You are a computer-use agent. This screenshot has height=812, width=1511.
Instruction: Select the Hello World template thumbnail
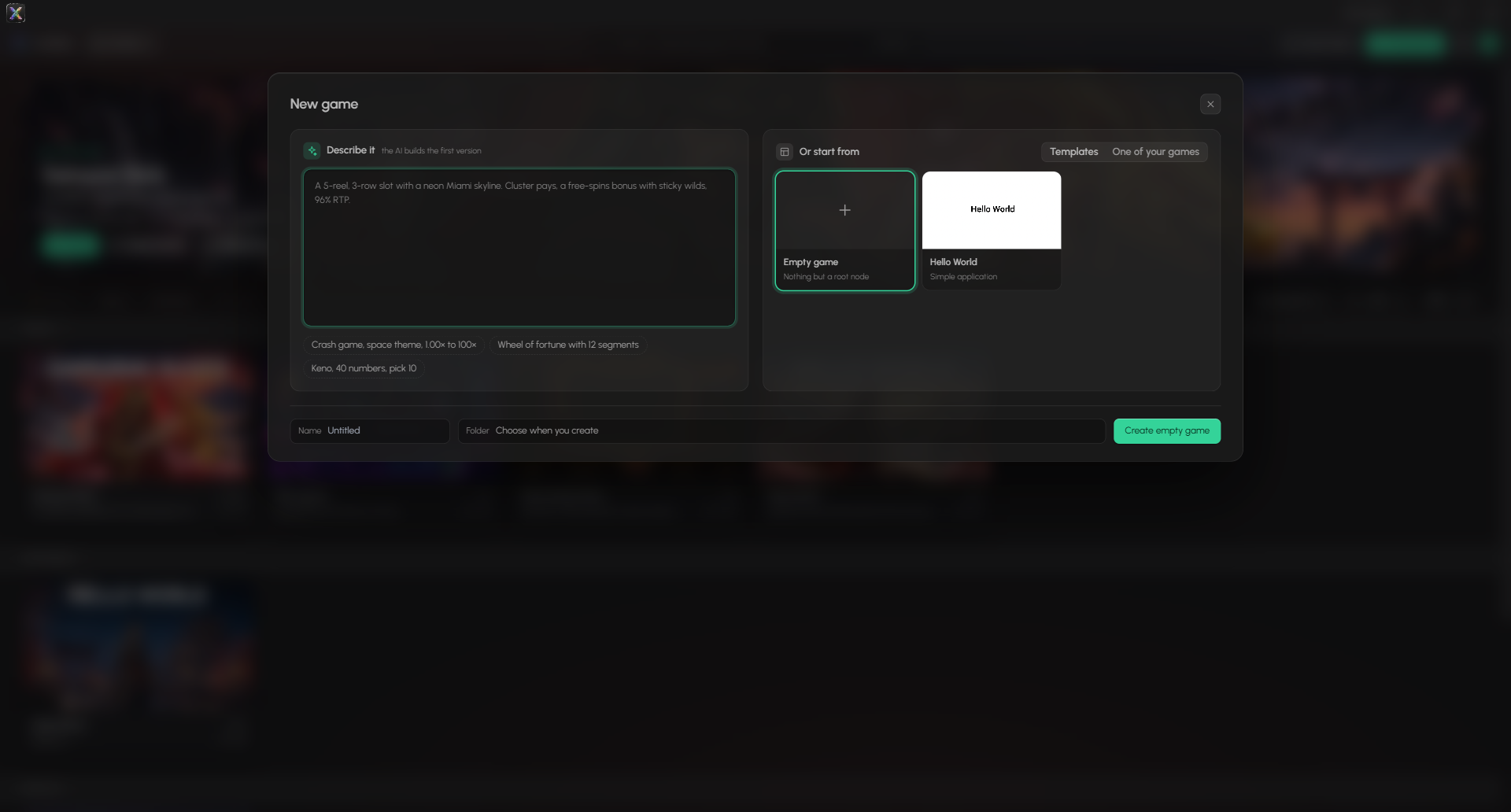point(992,210)
